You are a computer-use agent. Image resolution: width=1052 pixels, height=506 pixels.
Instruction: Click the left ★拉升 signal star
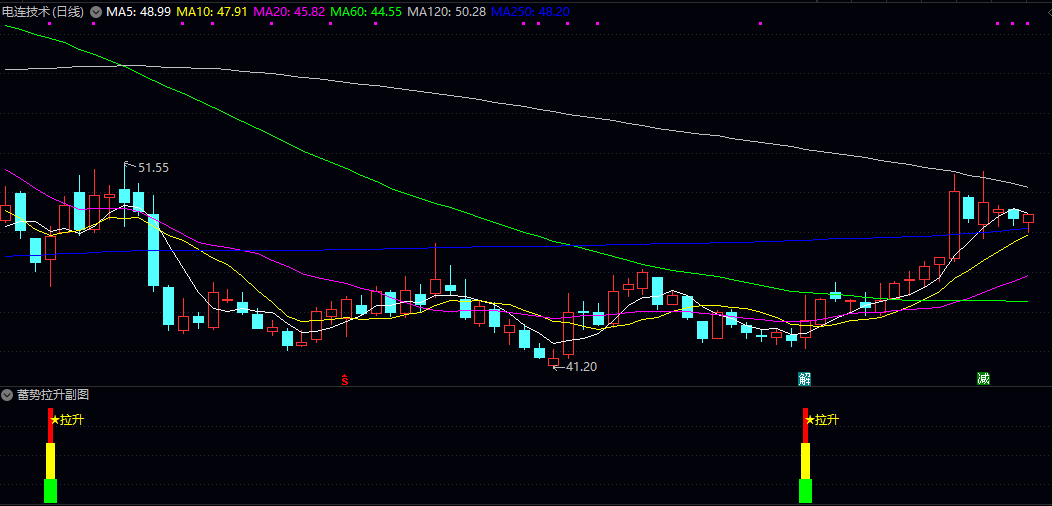55,420
